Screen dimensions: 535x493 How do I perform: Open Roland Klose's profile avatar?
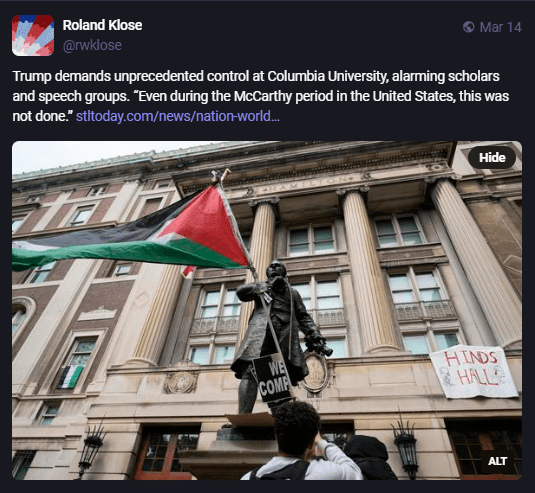pyautogui.click(x=33, y=35)
